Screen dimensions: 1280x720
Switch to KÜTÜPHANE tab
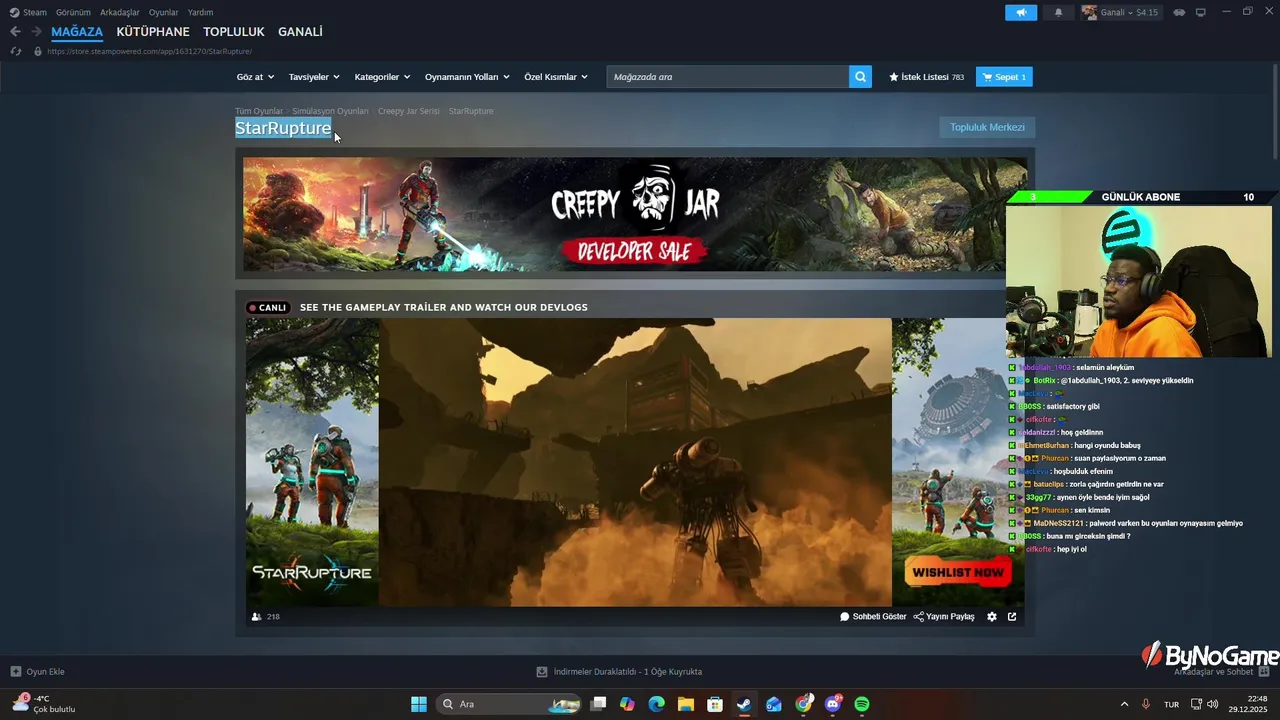(153, 32)
